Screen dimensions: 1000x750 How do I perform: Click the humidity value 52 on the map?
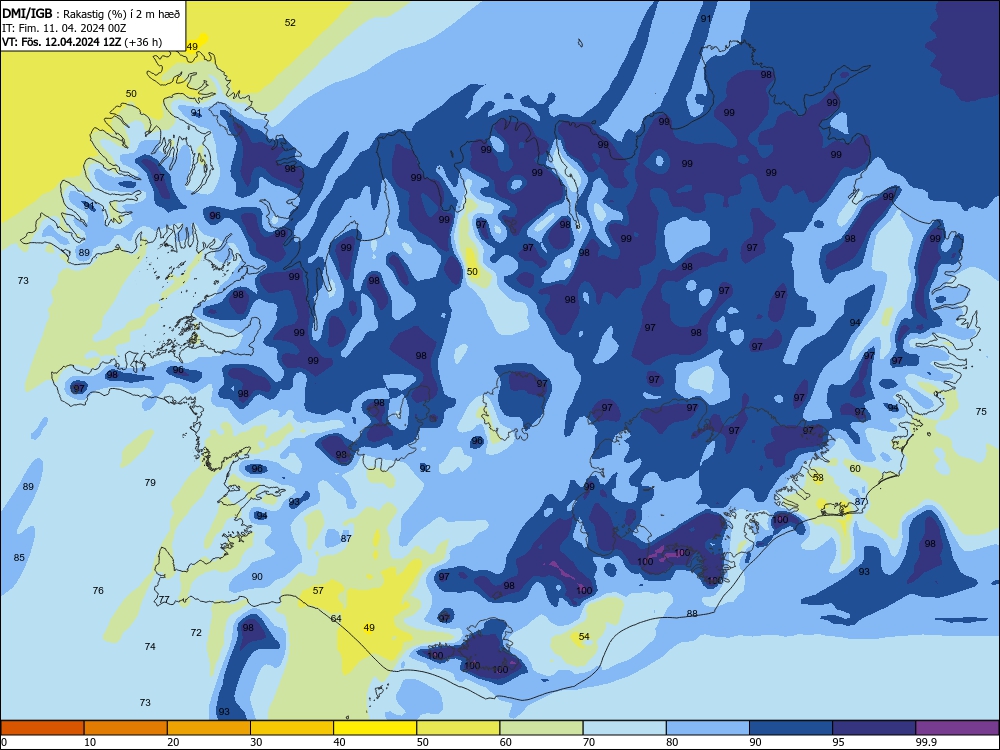tap(290, 22)
